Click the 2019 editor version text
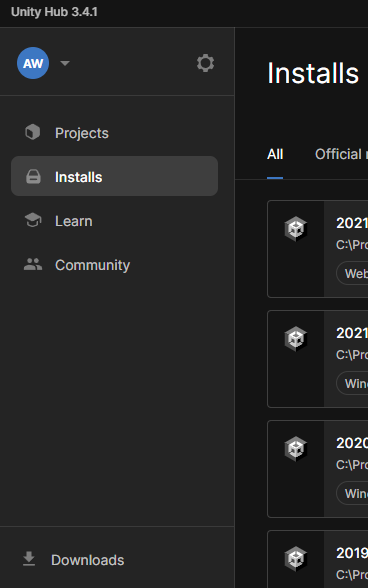The image size is (368, 588). (352, 553)
